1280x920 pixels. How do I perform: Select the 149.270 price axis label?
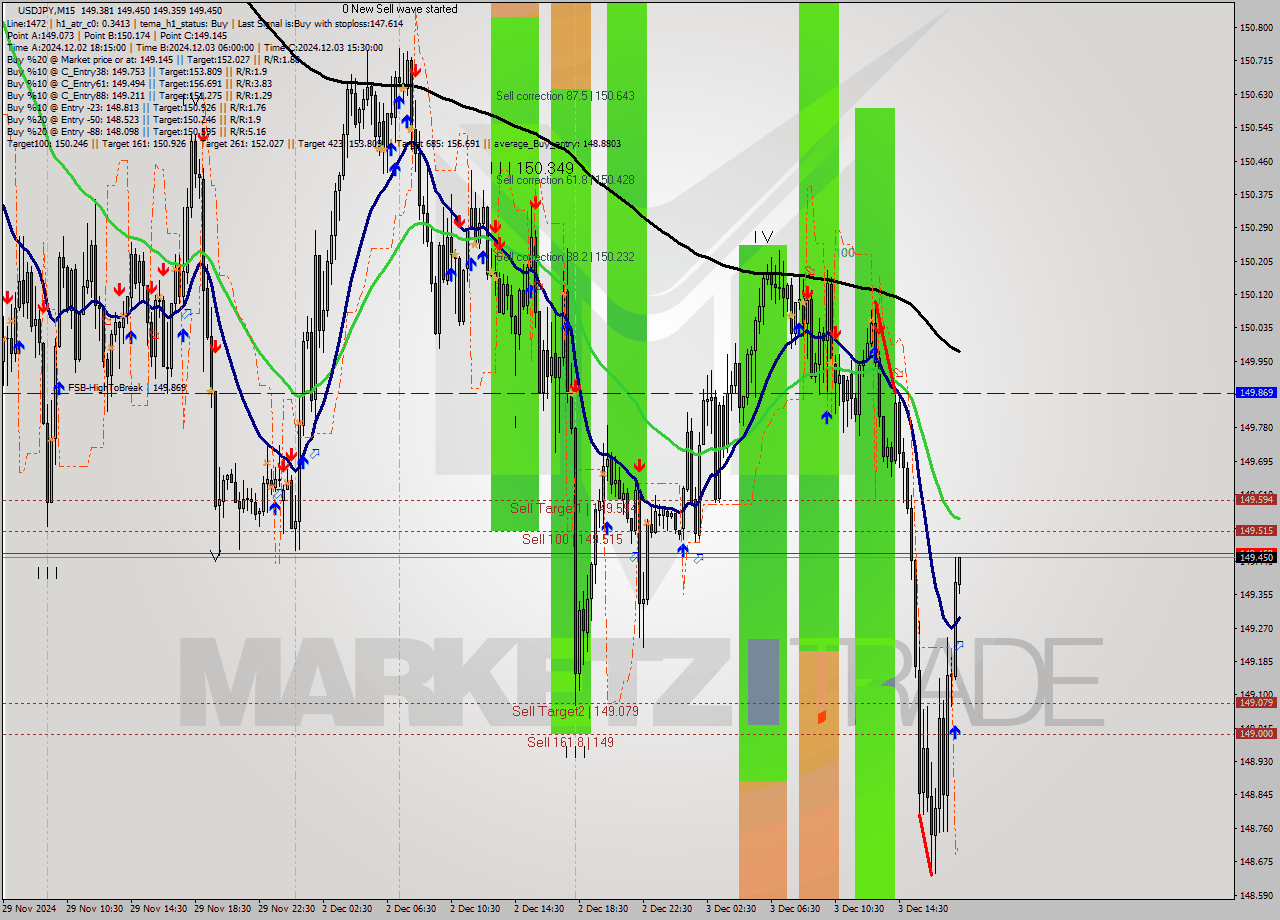click(1256, 628)
